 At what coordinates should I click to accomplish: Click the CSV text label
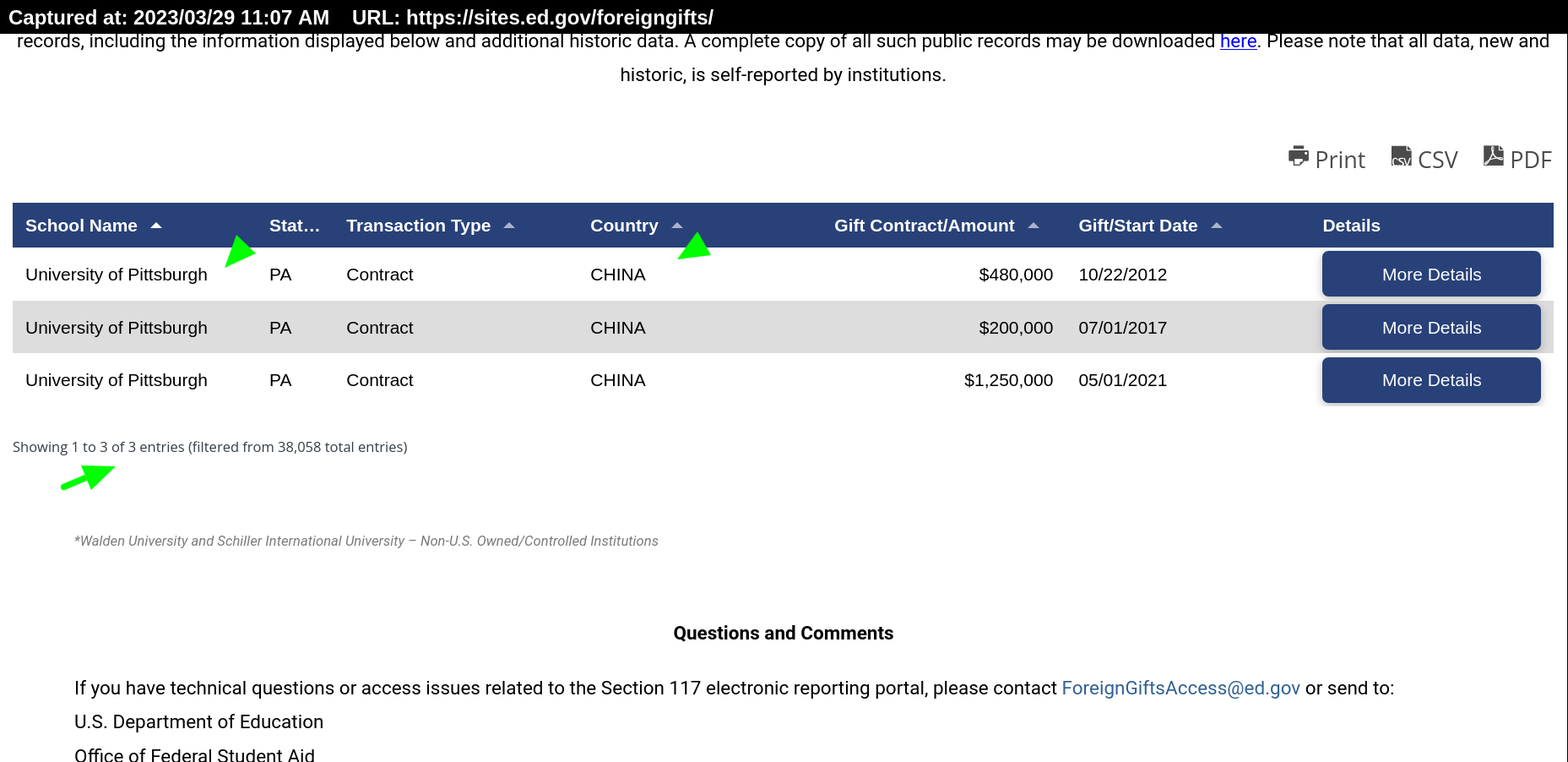(x=1438, y=160)
